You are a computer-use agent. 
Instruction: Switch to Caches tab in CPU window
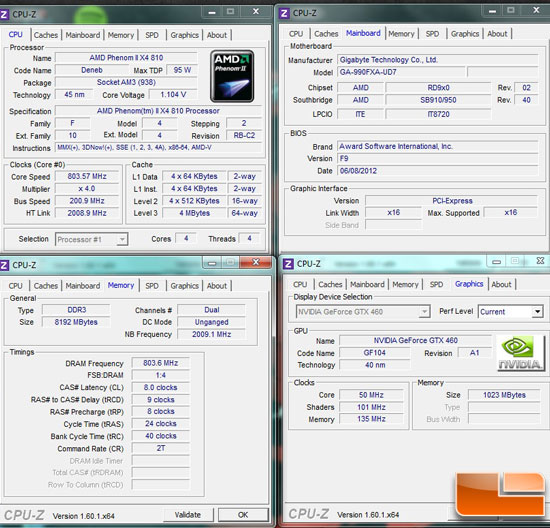46,35
